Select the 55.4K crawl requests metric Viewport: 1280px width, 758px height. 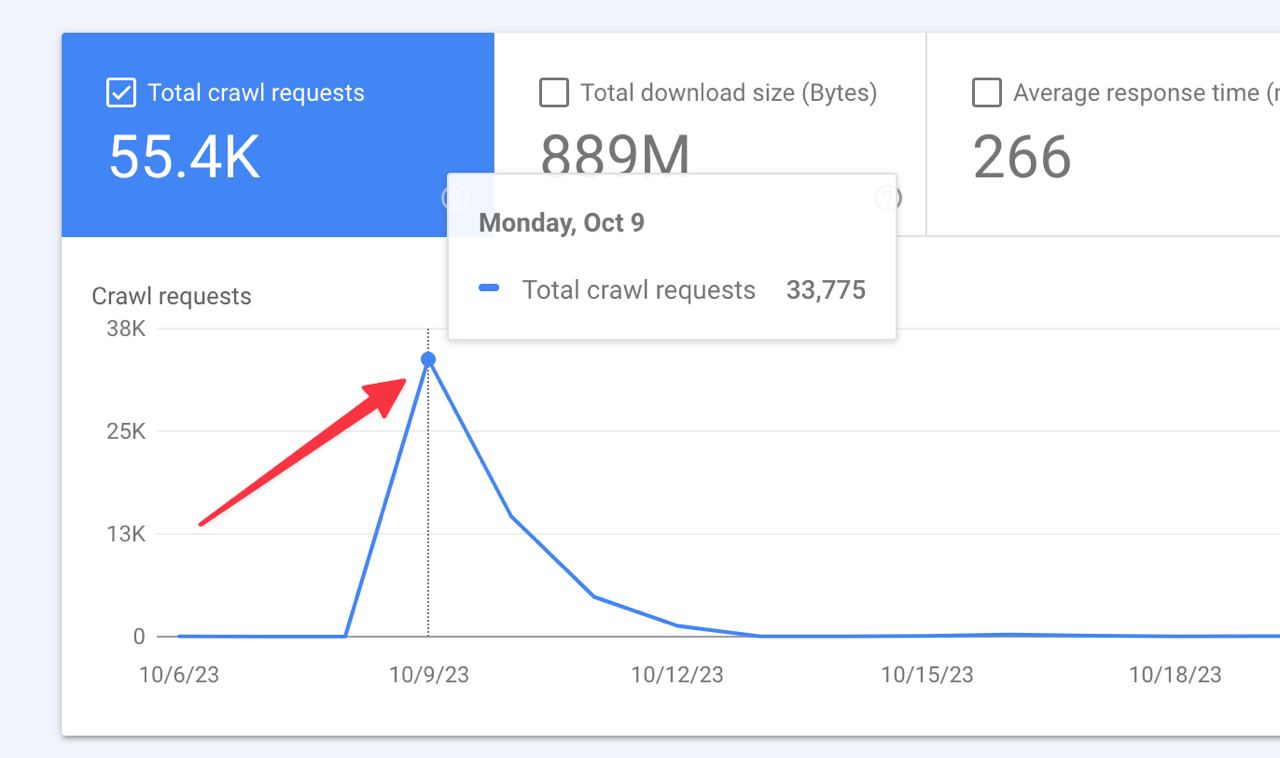coord(184,157)
